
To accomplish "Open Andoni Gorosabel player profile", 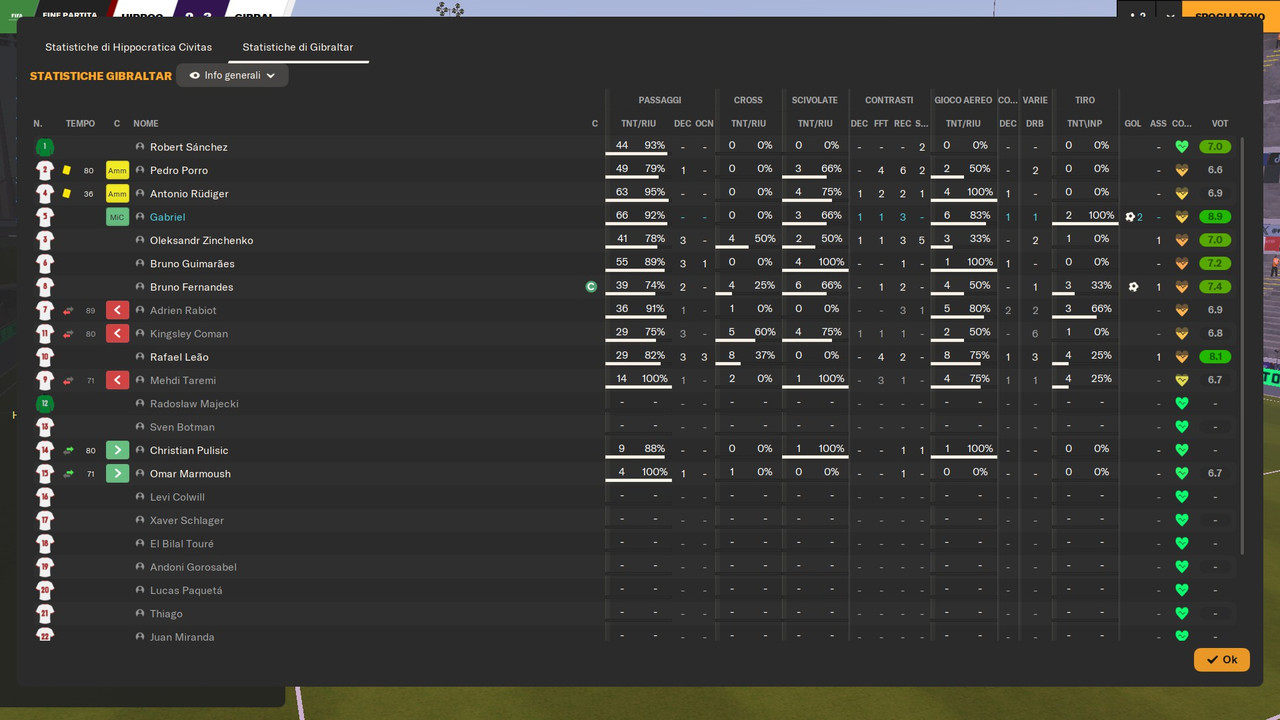I will [193, 567].
